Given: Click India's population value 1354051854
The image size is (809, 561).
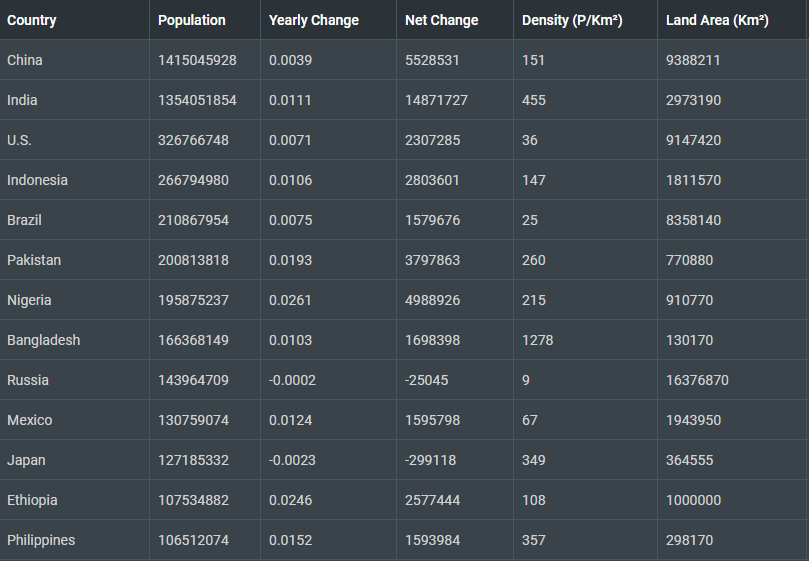Looking at the screenshot, I should [197, 100].
